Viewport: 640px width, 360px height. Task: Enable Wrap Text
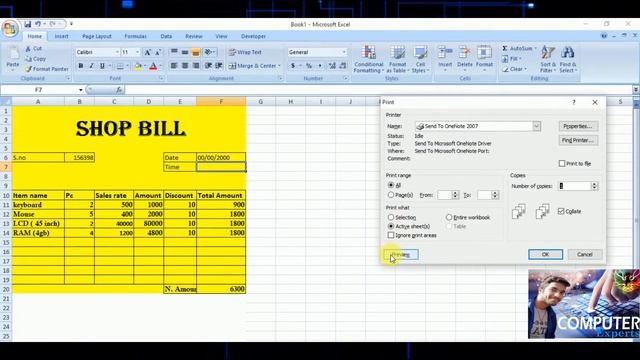[245, 52]
